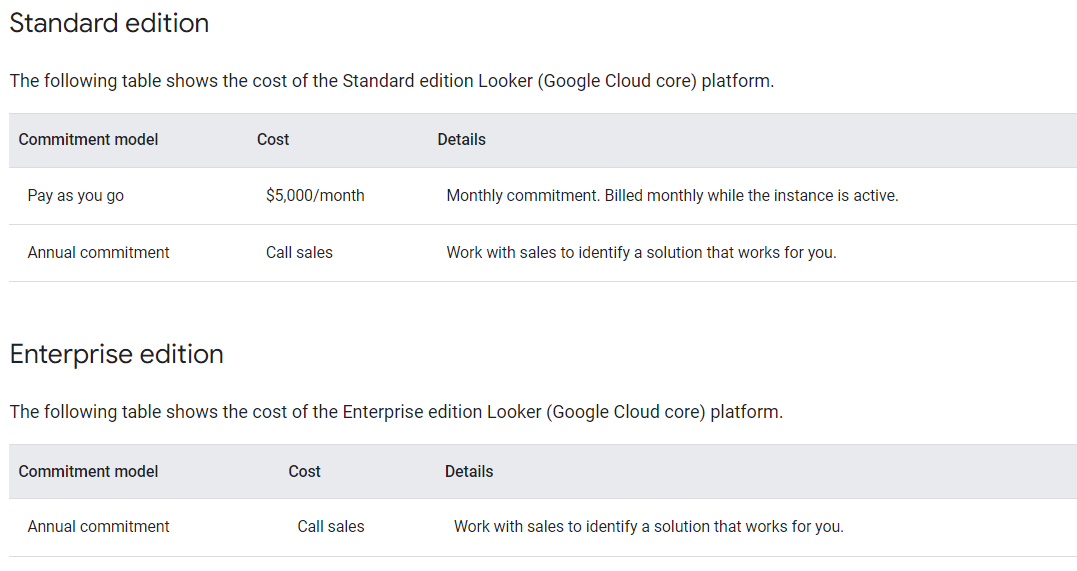Viewport: 1077px width, 571px height.
Task: Click Commitment model header in Standard table
Action: [x=88, y=140]
